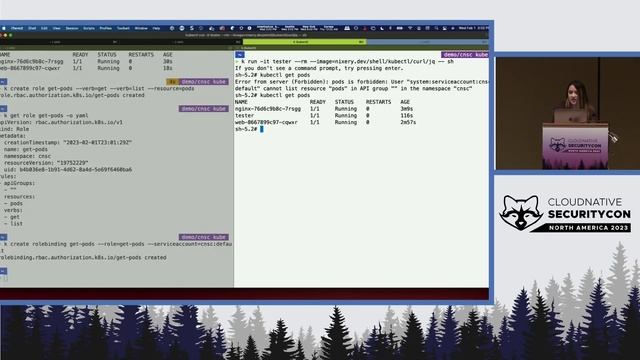640x360 pixels.
Task: Click 'demo/cnsc kube' badge above 'k get role'
Action: coord(203,109)
